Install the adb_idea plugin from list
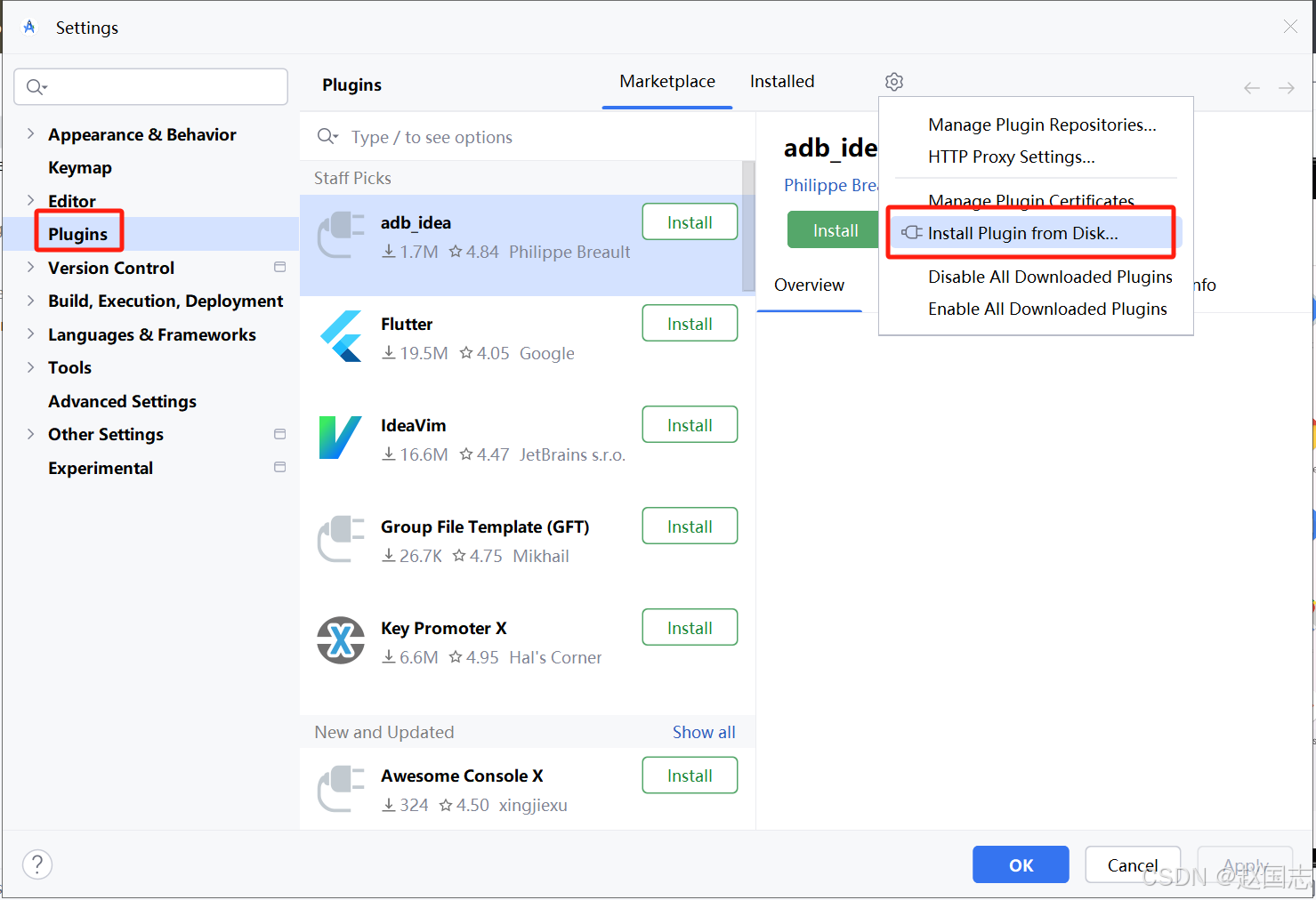 click(x=690, y=222)
